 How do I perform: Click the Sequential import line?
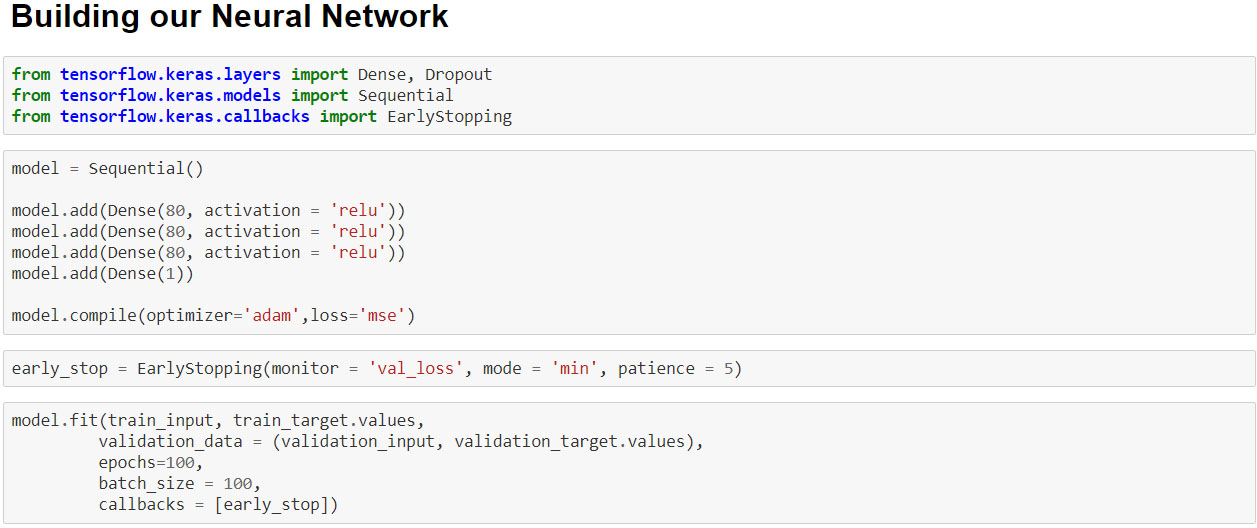pos(233,96)
